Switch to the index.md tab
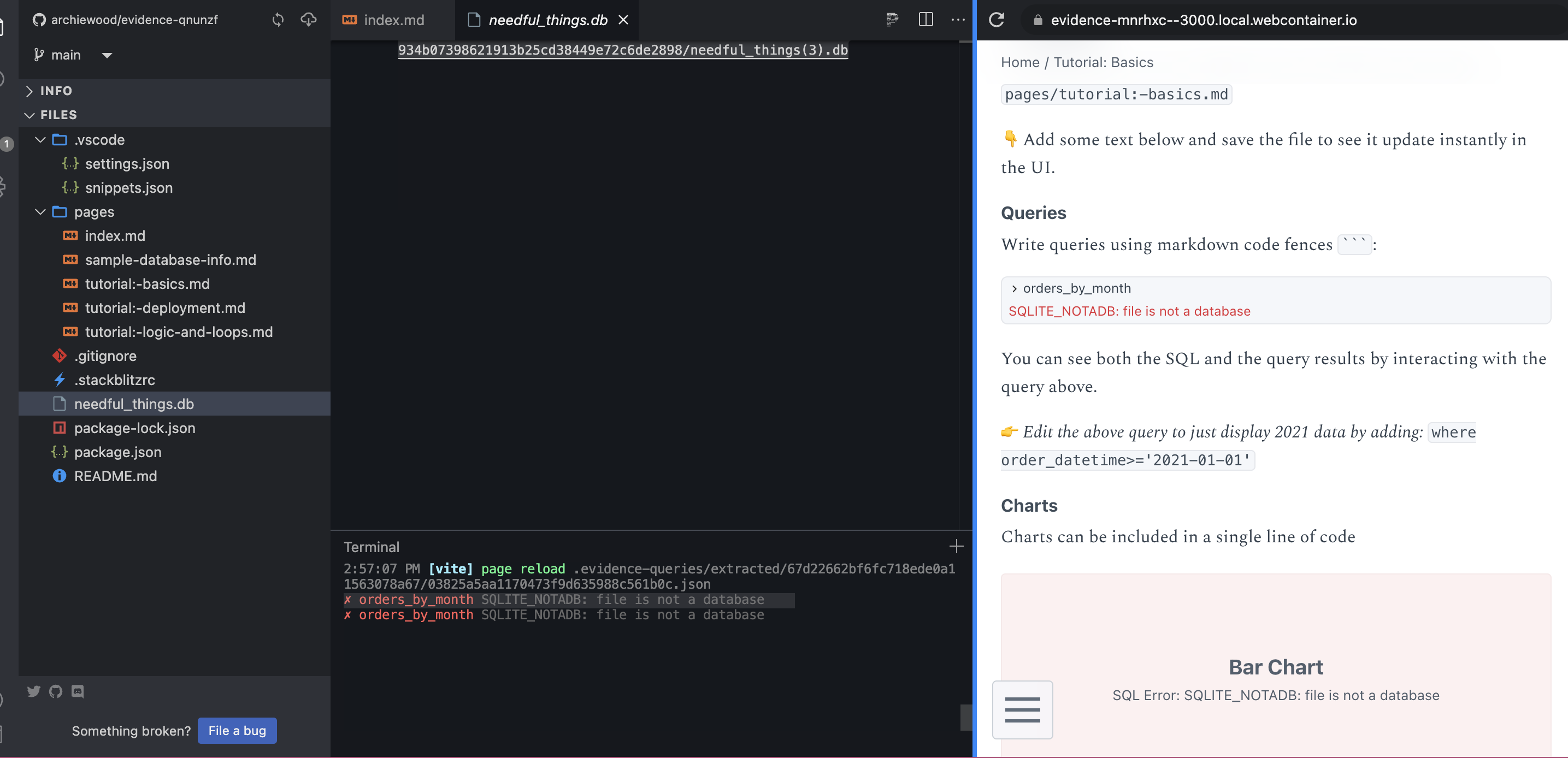The image size is (1568, 758). click(x=392, y=20)
